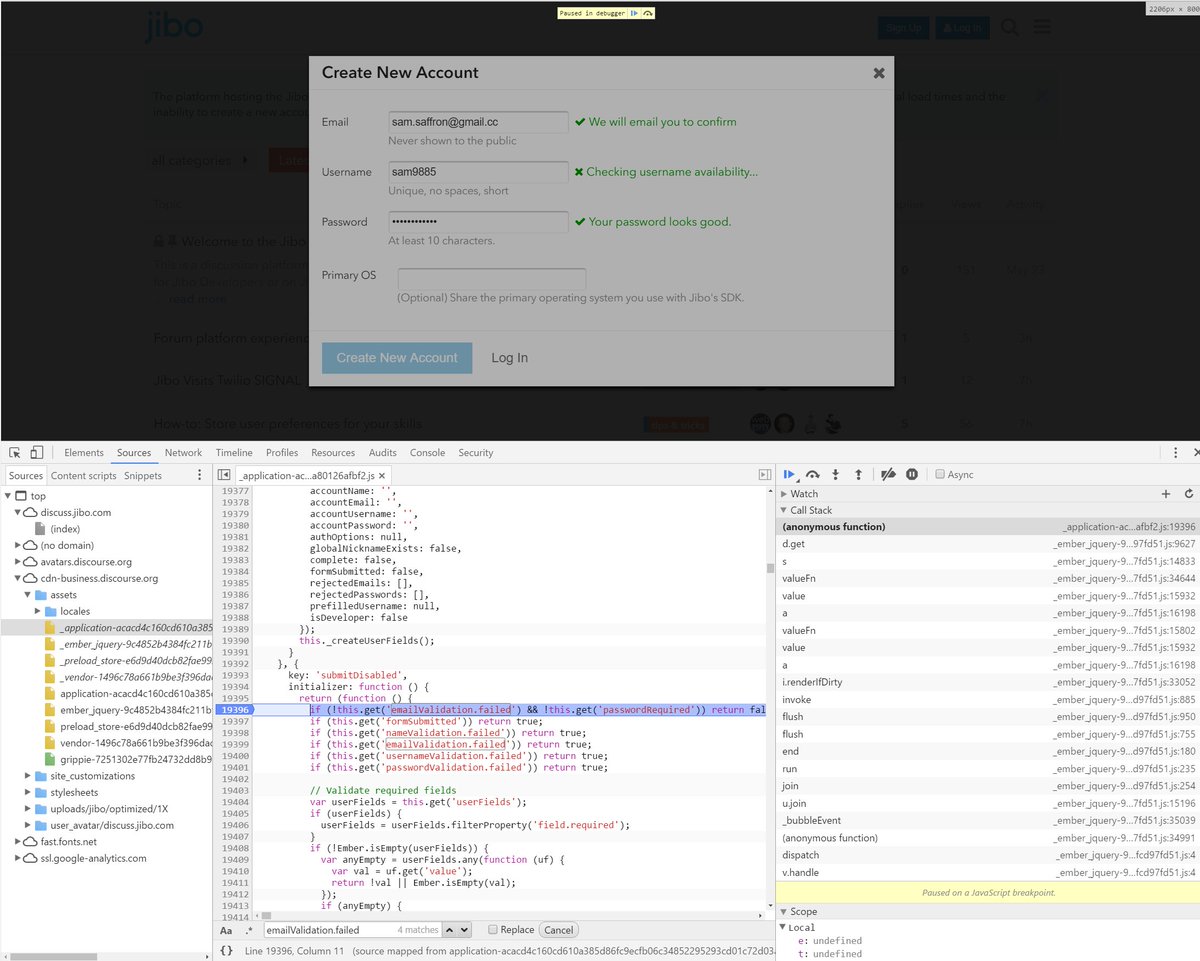Select the inspect element picker icon
Image resolution: width=1200 pixels, height=961 pixels.
15,453
